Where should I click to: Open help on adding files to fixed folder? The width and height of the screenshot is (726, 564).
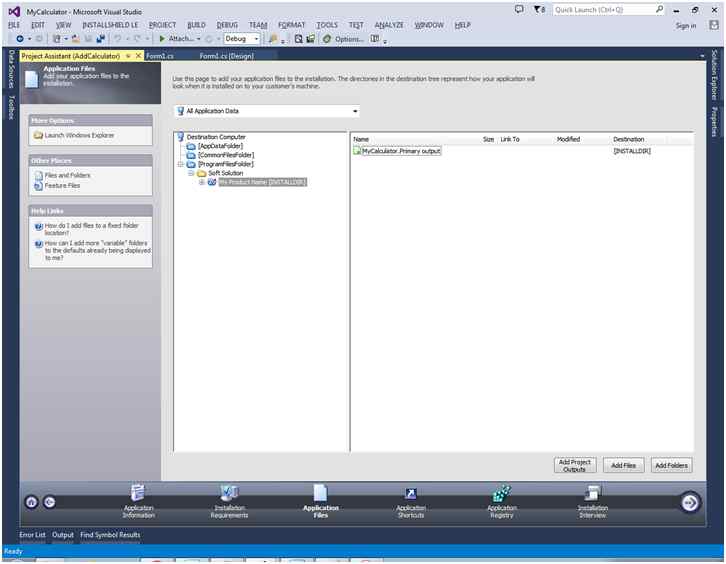click(x=91, y=229)
